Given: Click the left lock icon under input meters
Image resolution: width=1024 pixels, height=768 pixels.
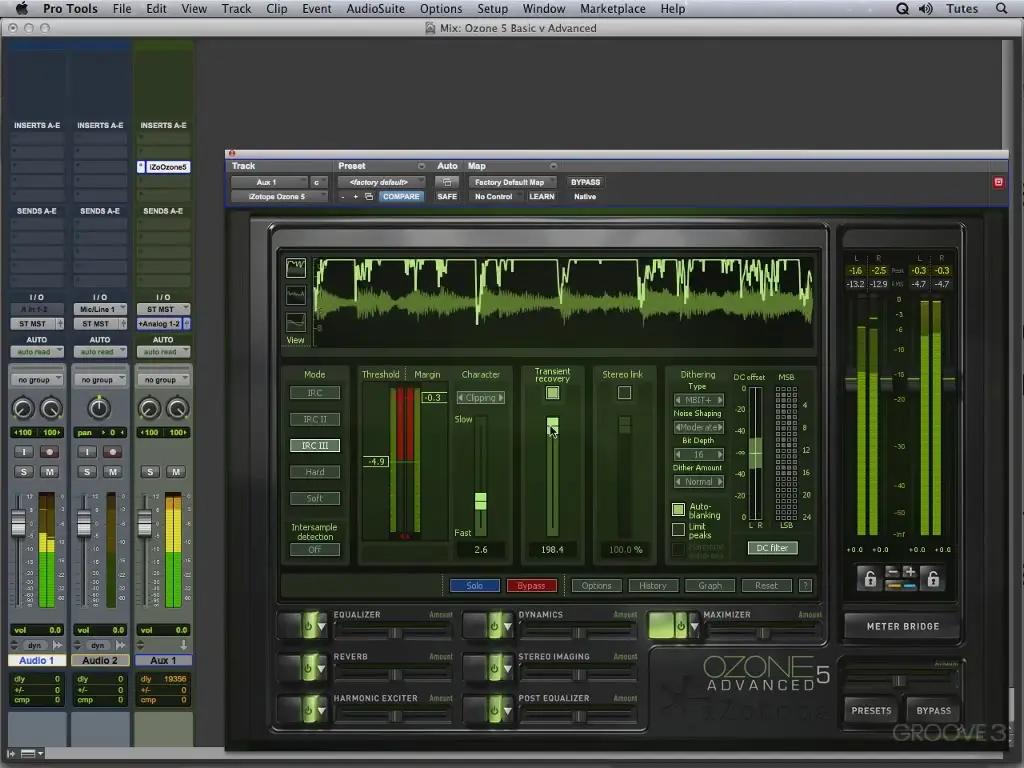Looking at the screenshot, I should point(870,579).
